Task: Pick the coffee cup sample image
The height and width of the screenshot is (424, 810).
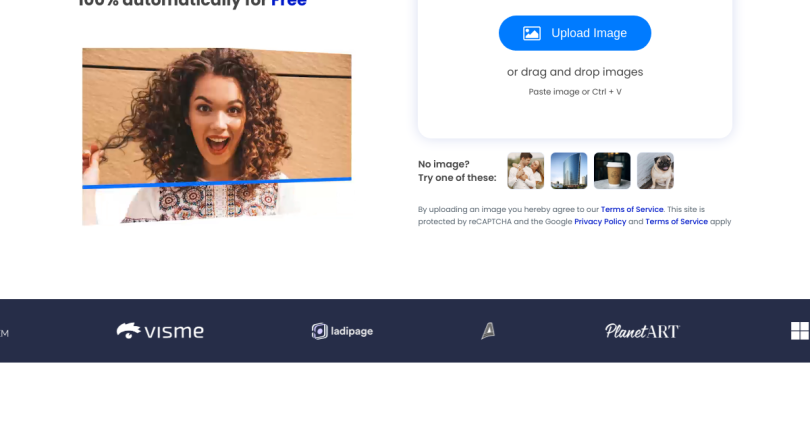Action: pos(612,171)
